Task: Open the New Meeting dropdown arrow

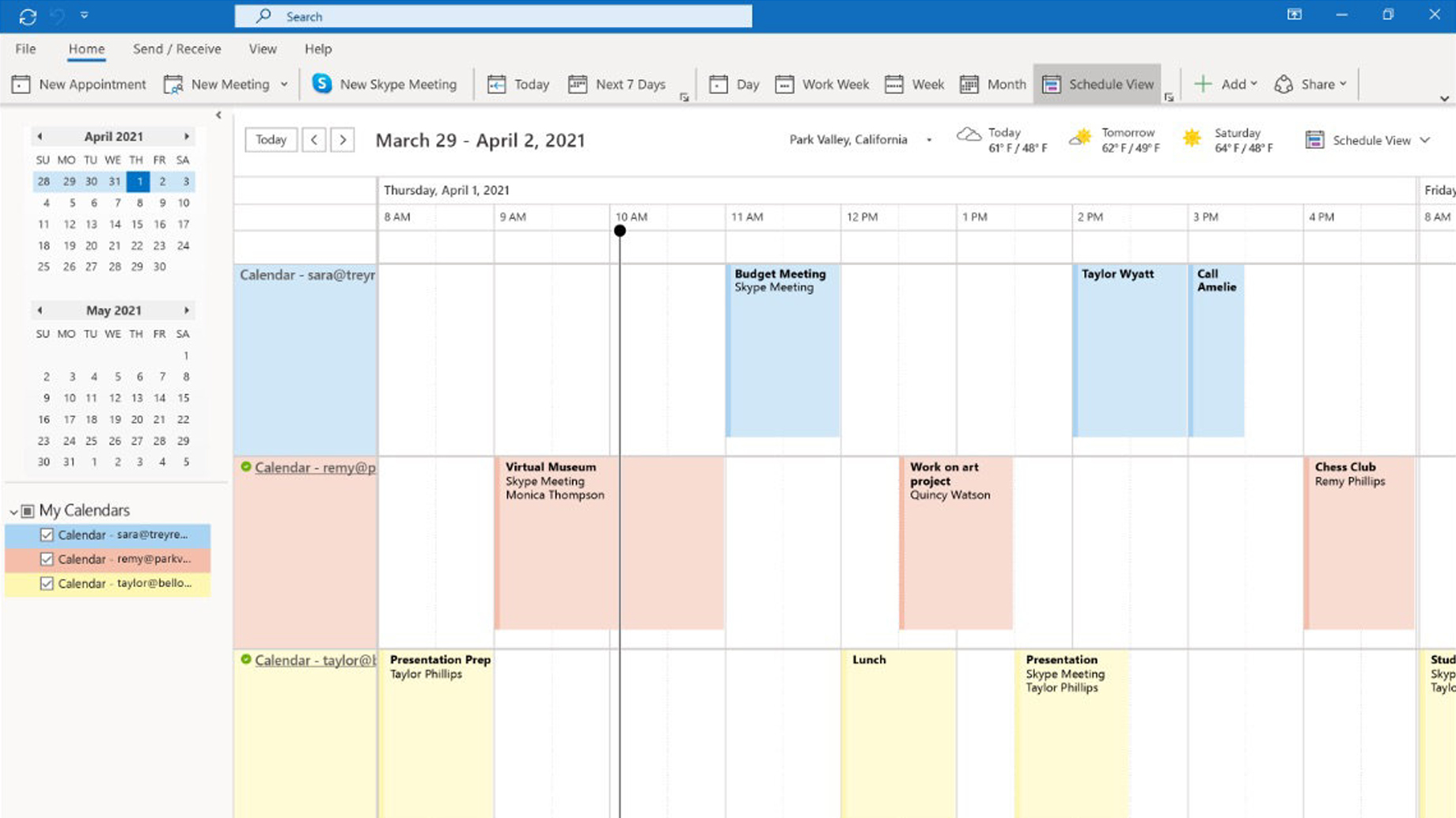Action: pos(284,85)
